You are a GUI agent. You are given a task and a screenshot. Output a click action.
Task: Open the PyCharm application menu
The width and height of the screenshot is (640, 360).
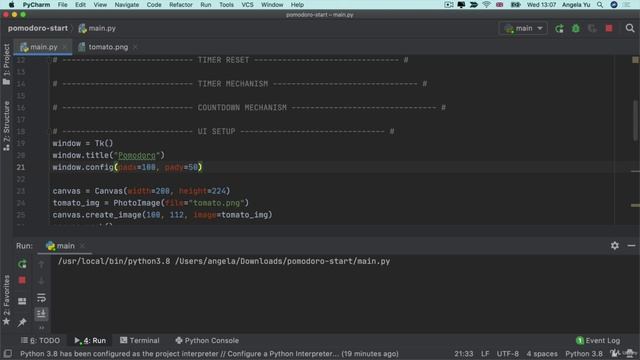(x=36, y=5)
